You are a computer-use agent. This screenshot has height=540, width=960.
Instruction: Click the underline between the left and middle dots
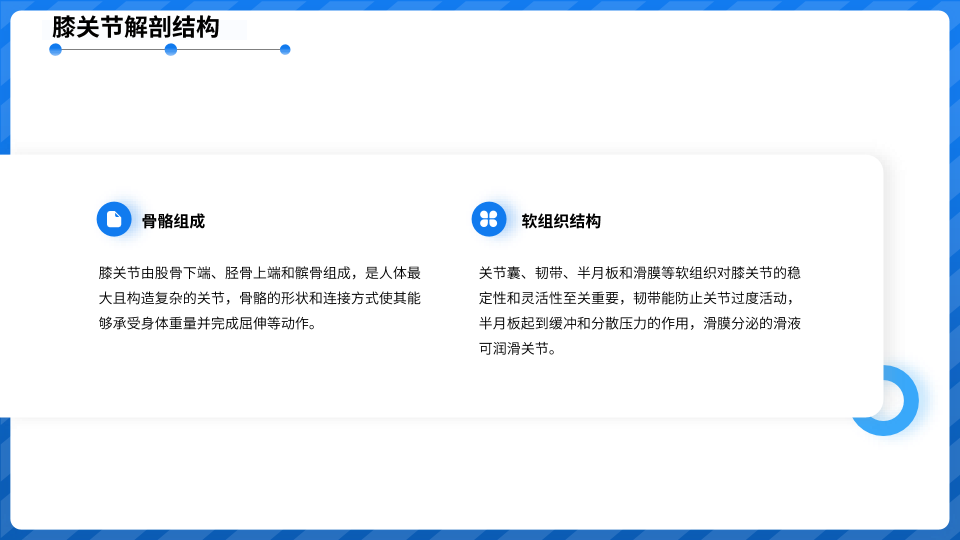coord(113,49)
